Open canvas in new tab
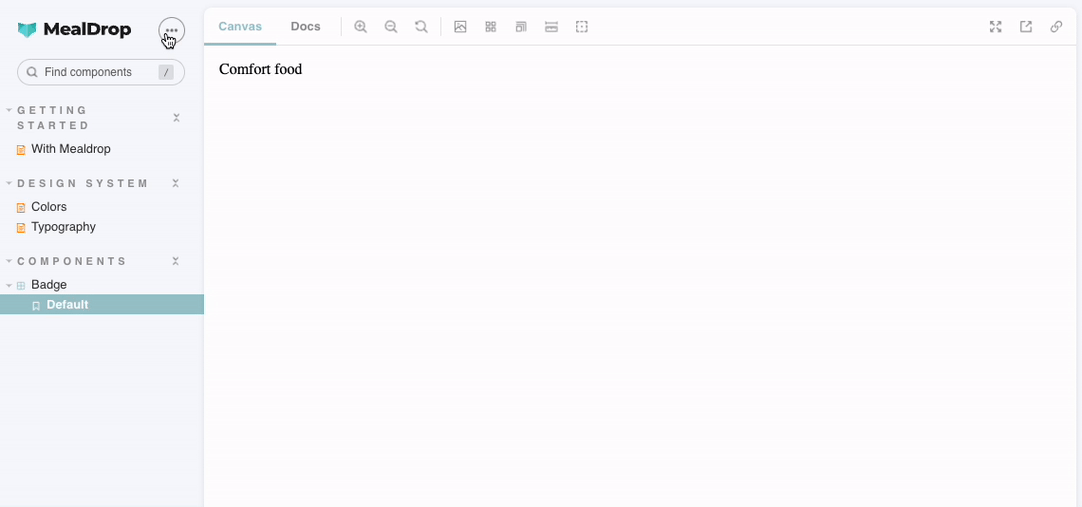The height and width of the screenshot is (507, 1082). [1026, 27]
